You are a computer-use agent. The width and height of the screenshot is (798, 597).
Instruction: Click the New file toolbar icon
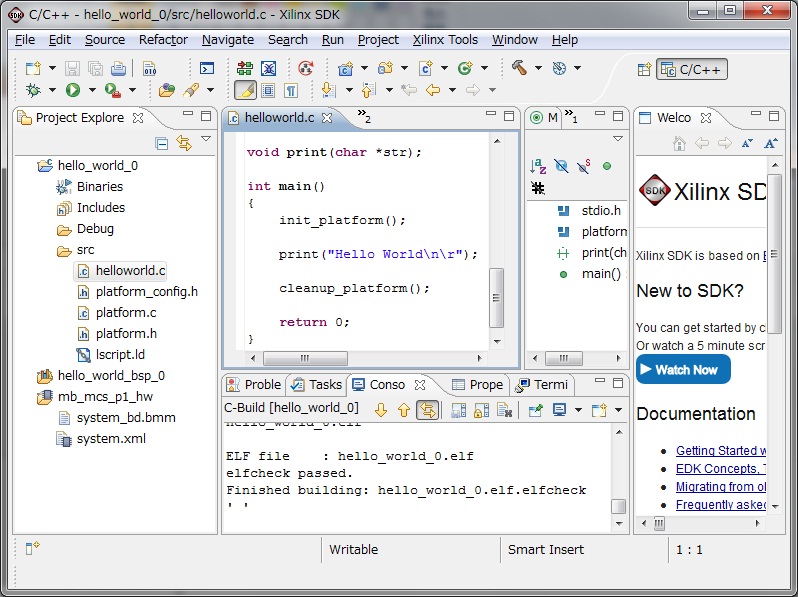[x=33, y=68]
